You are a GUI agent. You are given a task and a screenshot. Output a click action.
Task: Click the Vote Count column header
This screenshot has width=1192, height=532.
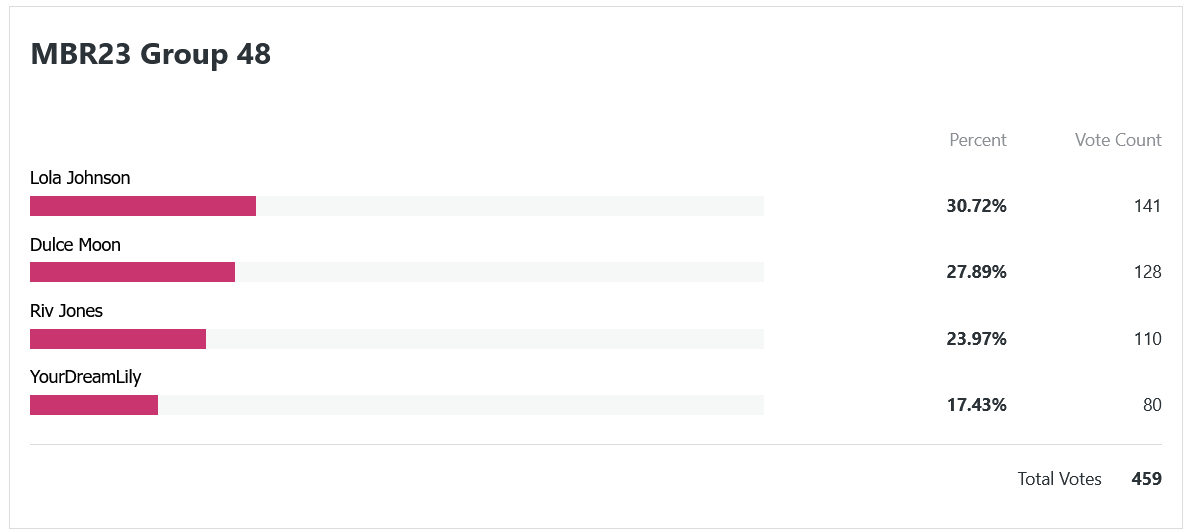point(1118,140)
